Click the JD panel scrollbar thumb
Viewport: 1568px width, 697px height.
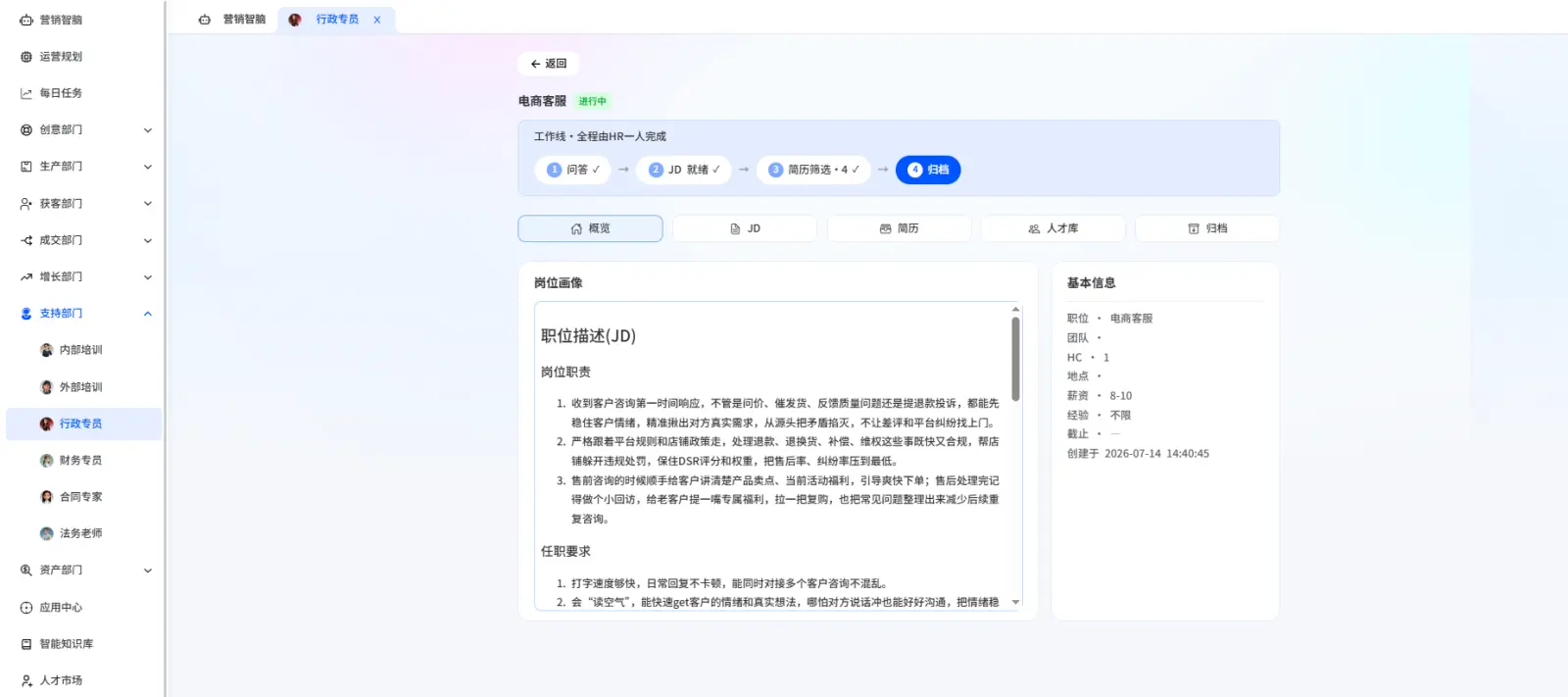[x=1015, y=359]
